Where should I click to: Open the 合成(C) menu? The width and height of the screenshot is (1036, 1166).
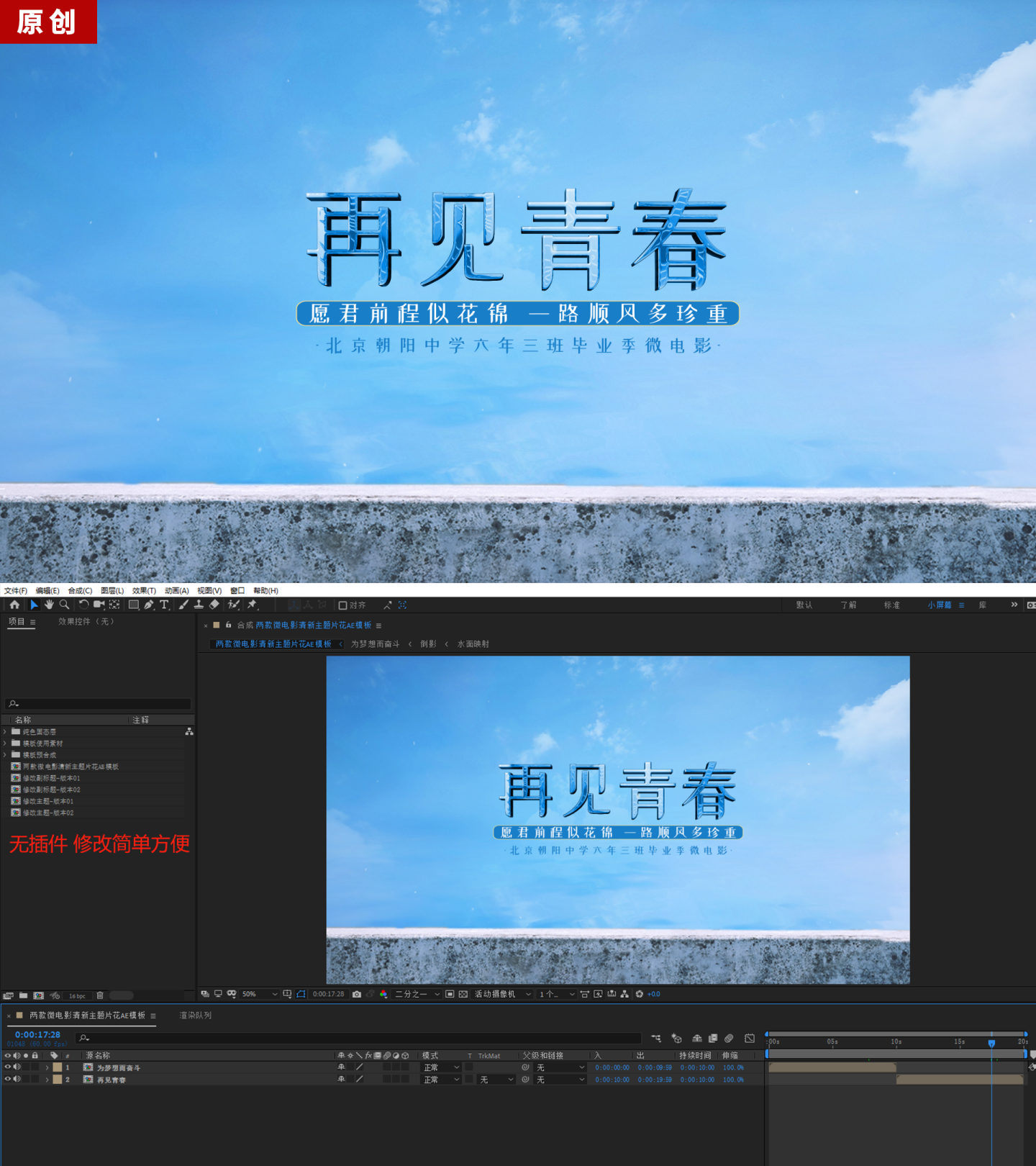tap(80, 590)
